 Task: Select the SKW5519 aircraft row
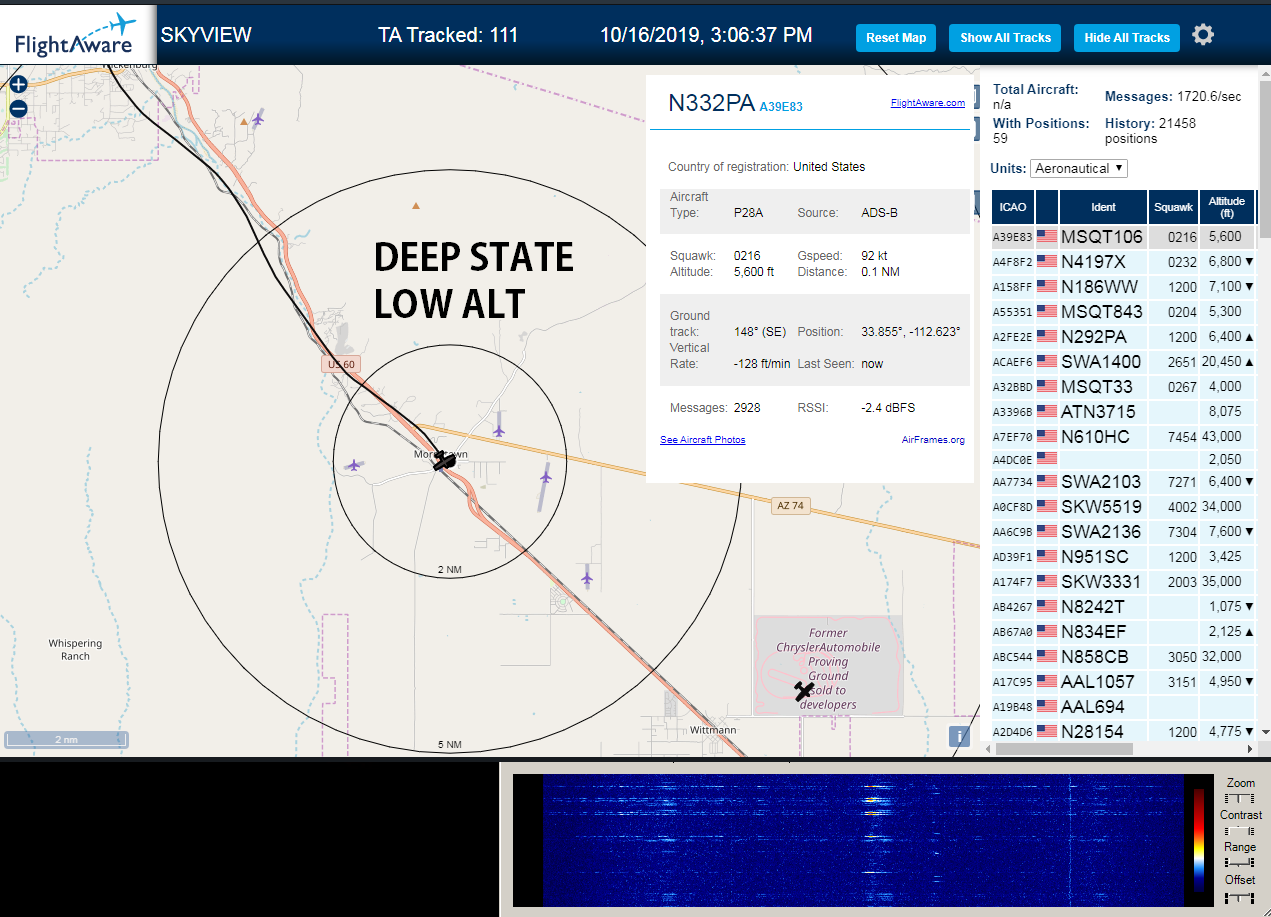(x=1123, y=507)
